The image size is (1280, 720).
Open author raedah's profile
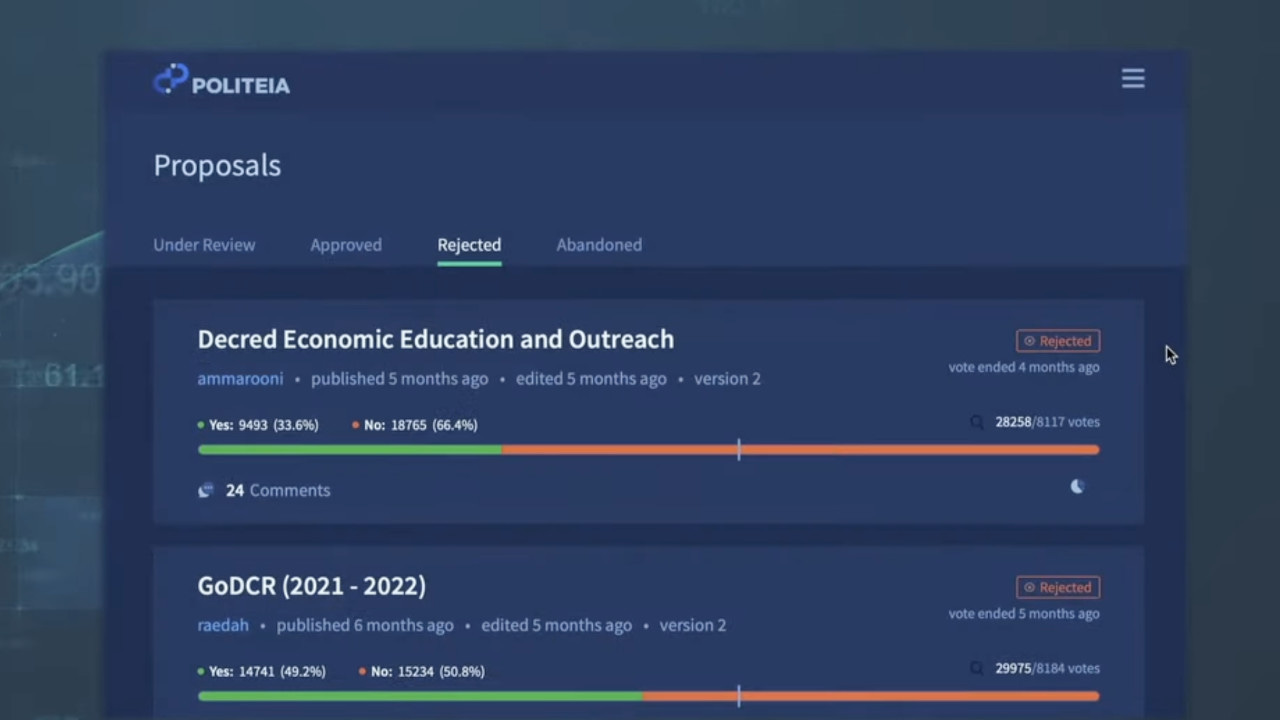223,625
